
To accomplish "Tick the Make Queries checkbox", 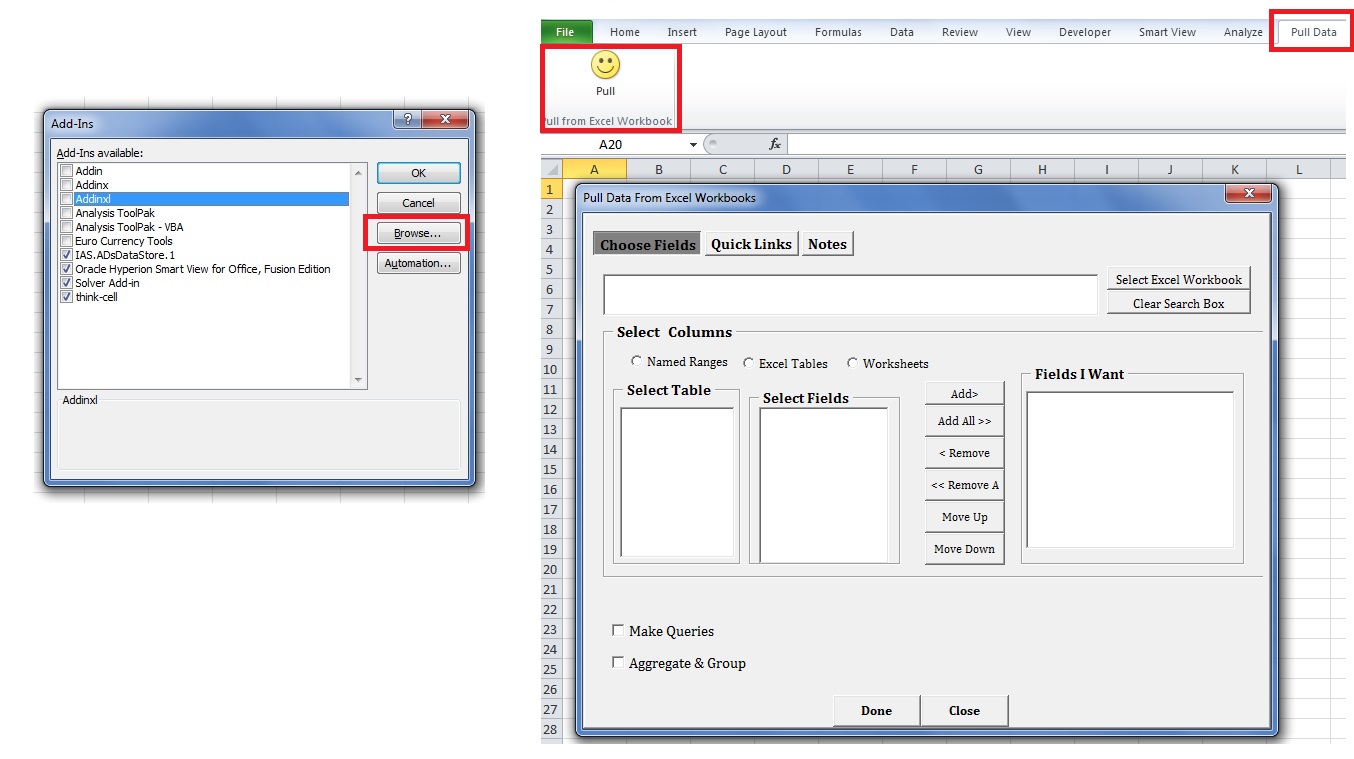I will coord(618,630).
